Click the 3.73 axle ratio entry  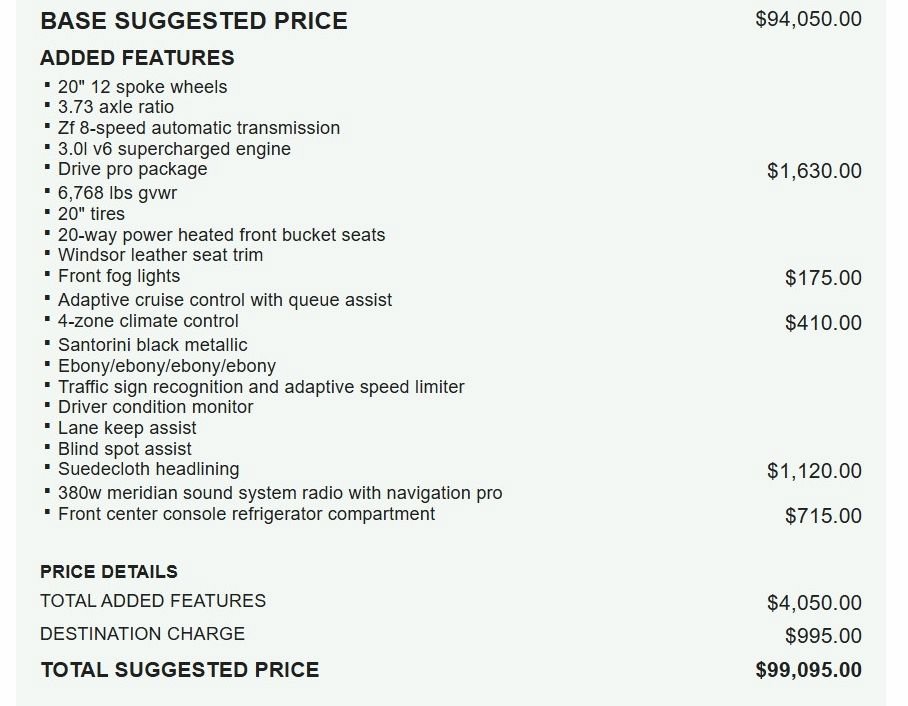(x=116, y=107)
